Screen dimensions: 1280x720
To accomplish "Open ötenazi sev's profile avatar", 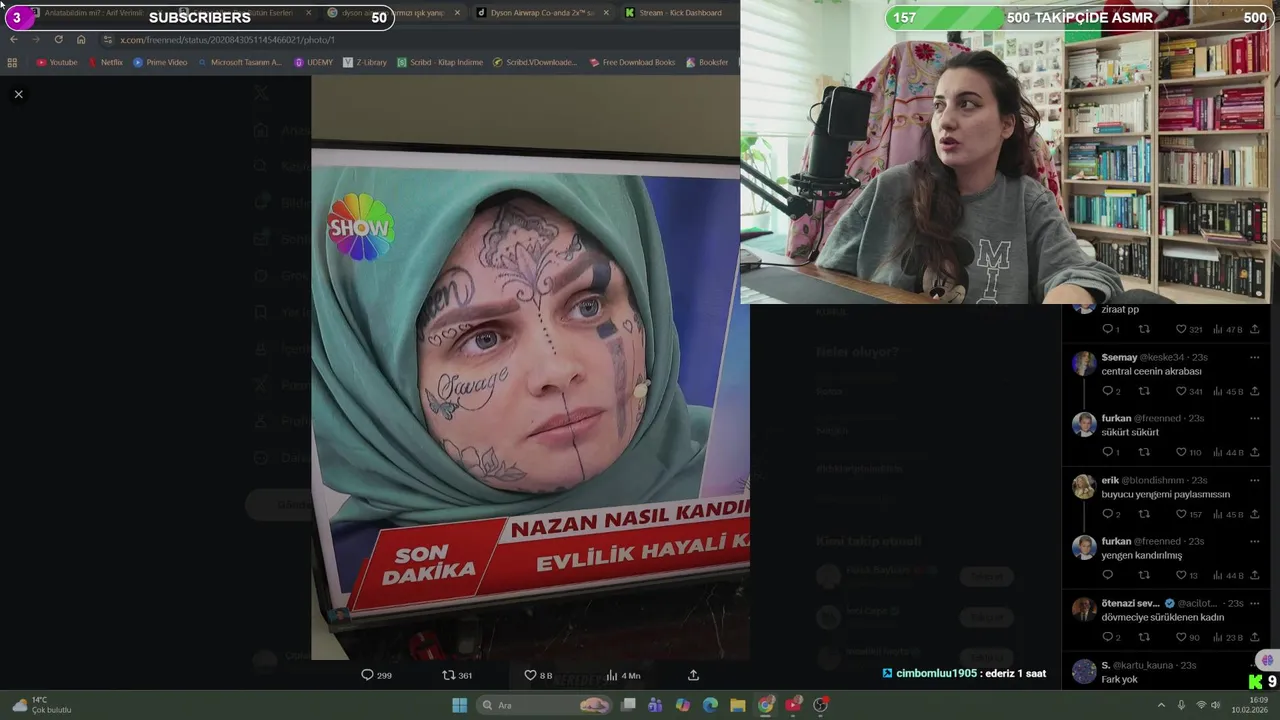I will pyautogui.click(x=1084, y=608).
